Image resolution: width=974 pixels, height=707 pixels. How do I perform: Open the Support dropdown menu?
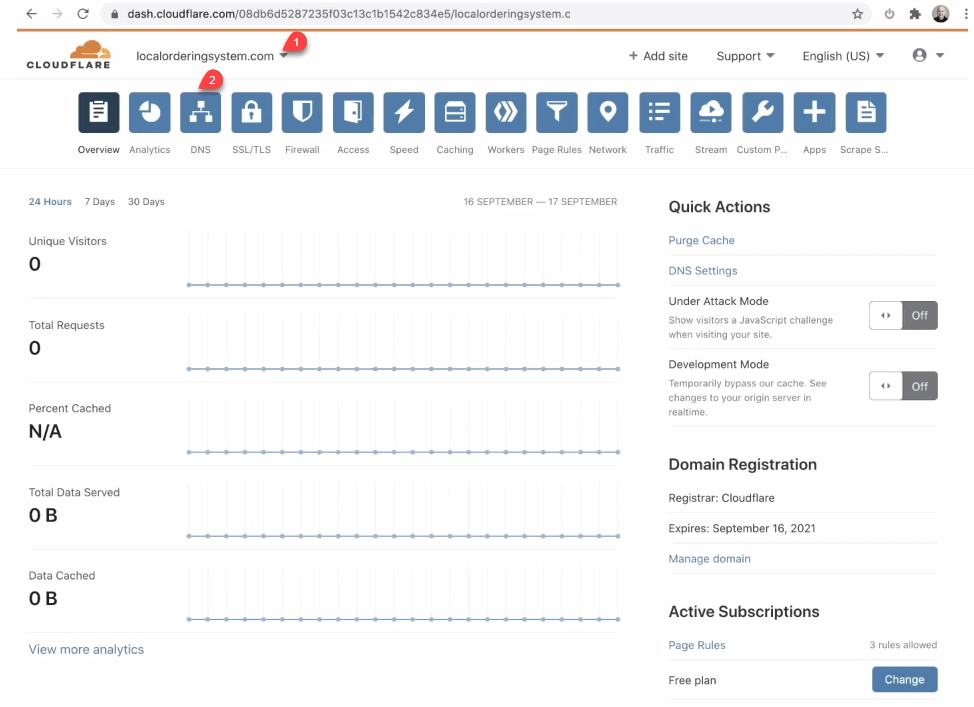(x=745, y=56)
